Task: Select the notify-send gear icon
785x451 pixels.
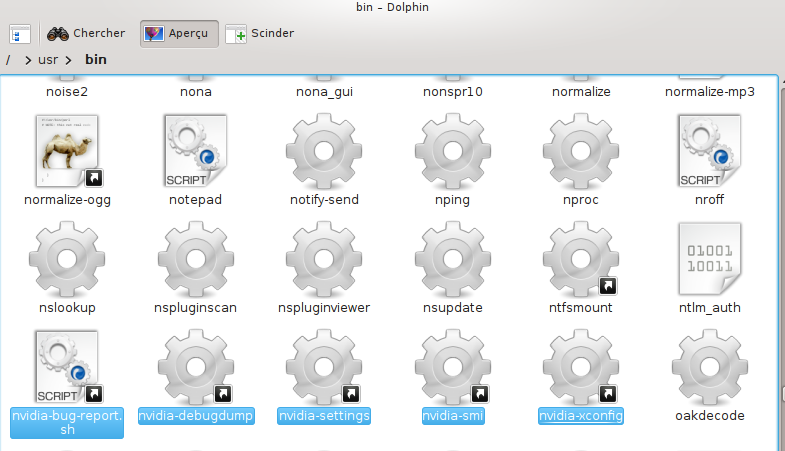Action: click(x=324, y=151)
